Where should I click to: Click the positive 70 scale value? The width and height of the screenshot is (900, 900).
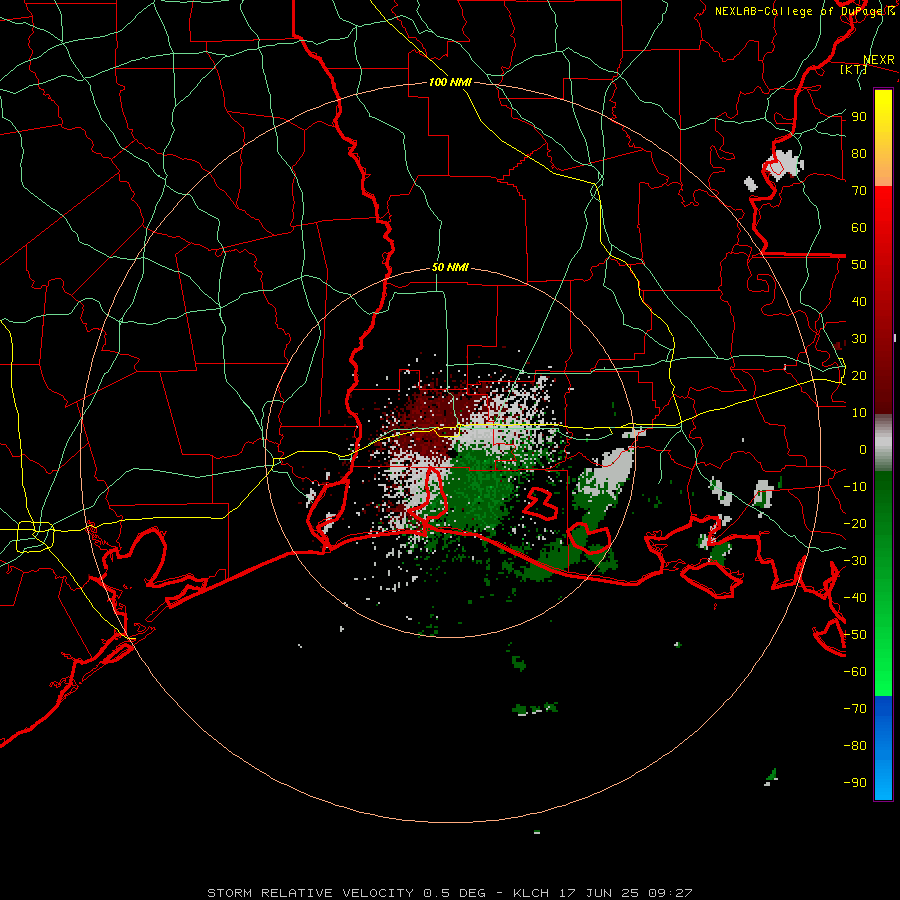(x=859, y=191)
